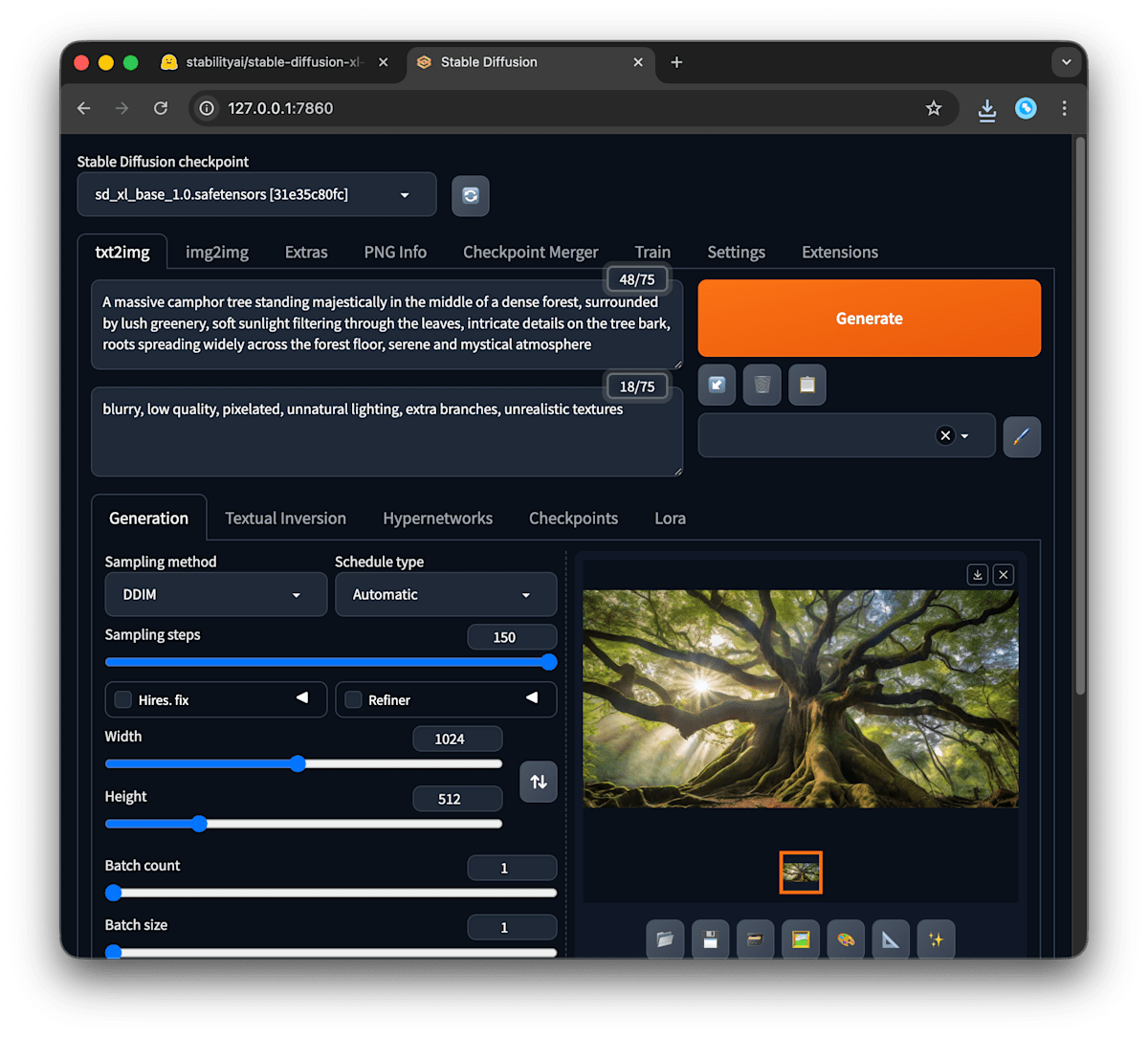
Task: Click into the negative prompt textbox
Action: [386, 431]
